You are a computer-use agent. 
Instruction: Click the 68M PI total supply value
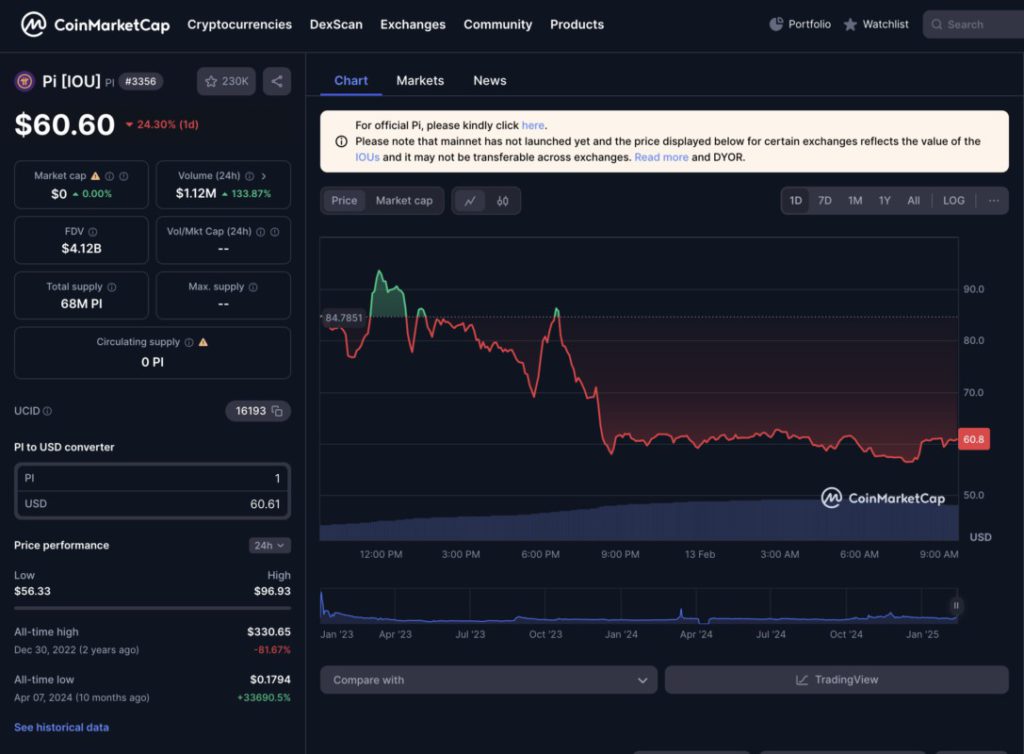(82, 304)
